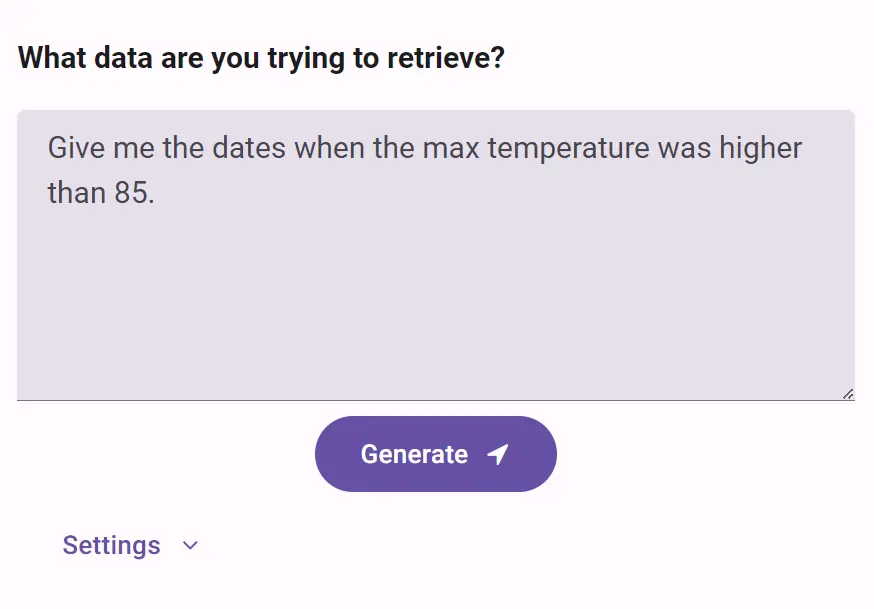Image resolution: width=874 pixels, height=609 pixels.
Task: Click the word "than" on the second line
Action: point(76,192)
